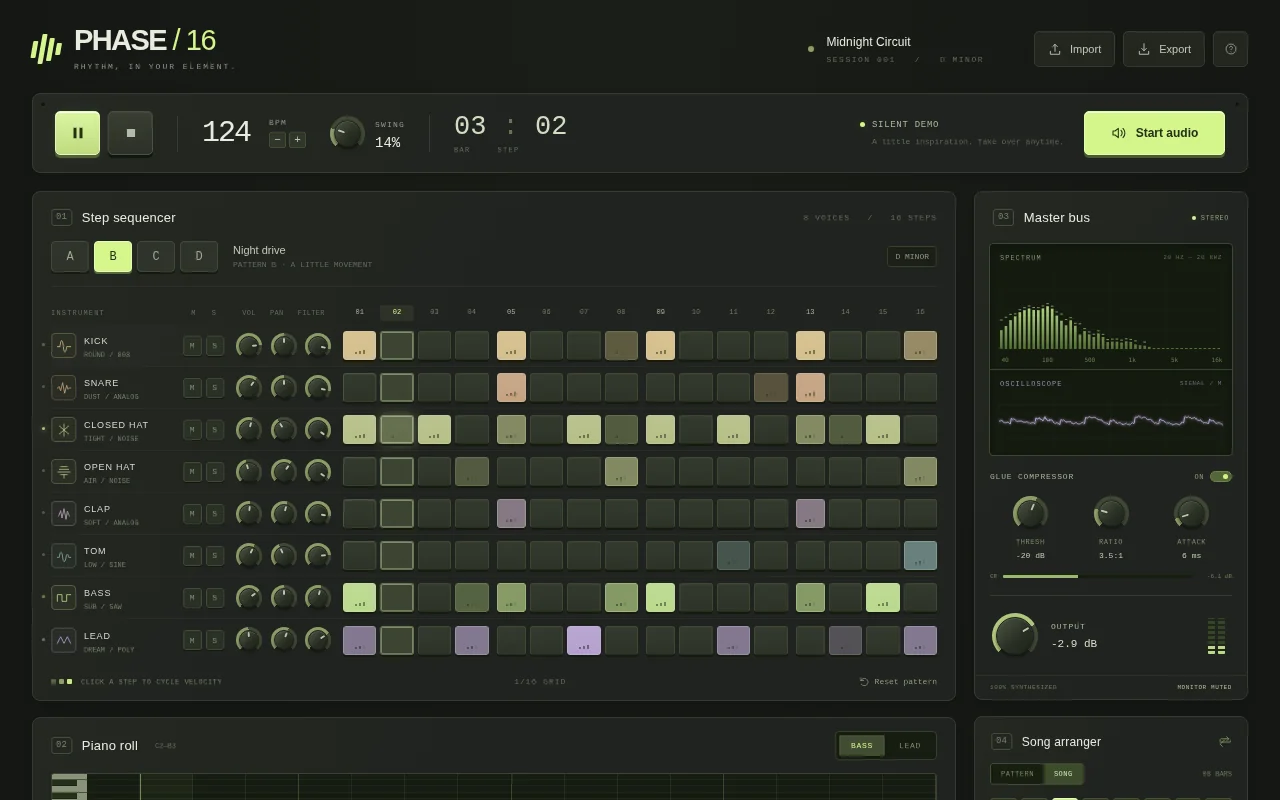Switch to pattern A
Image resolution: width=1280 pixels, height=800 pixels.
pos(70,256)
